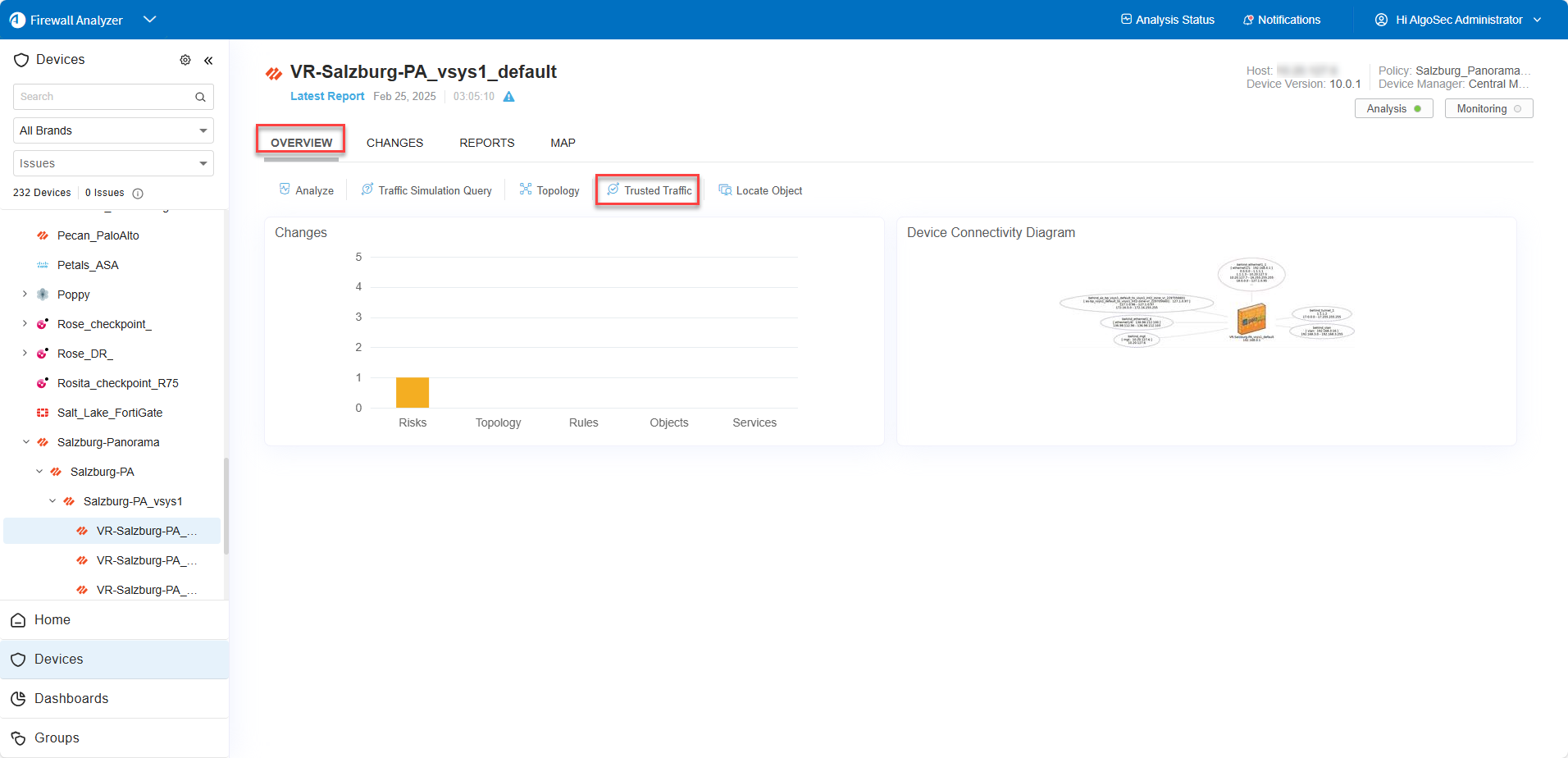Expand the Poppy device tree node
This screenshot has height=758, width=1568.
point(25,294)
